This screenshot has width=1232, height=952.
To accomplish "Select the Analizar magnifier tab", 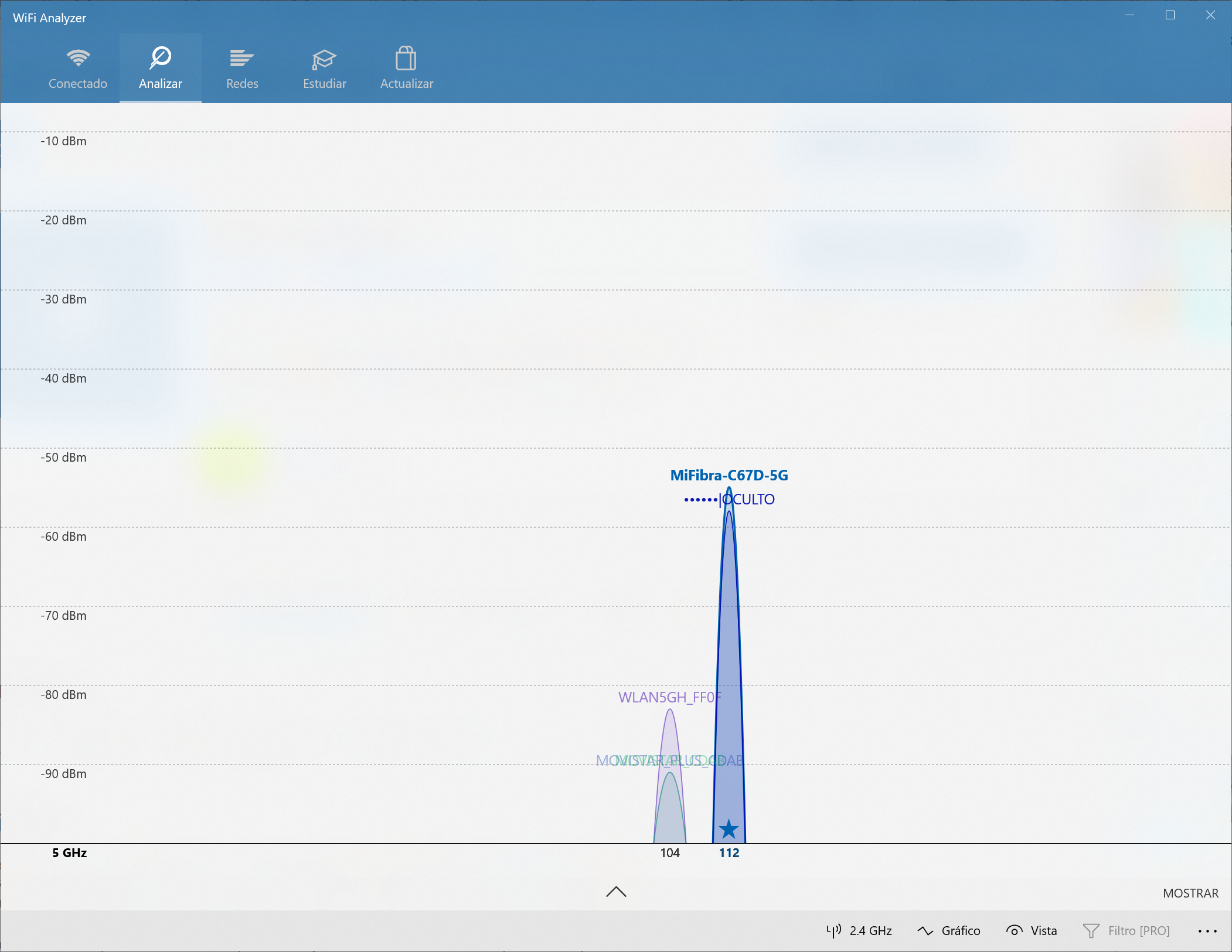I will (x=160, y=69).
